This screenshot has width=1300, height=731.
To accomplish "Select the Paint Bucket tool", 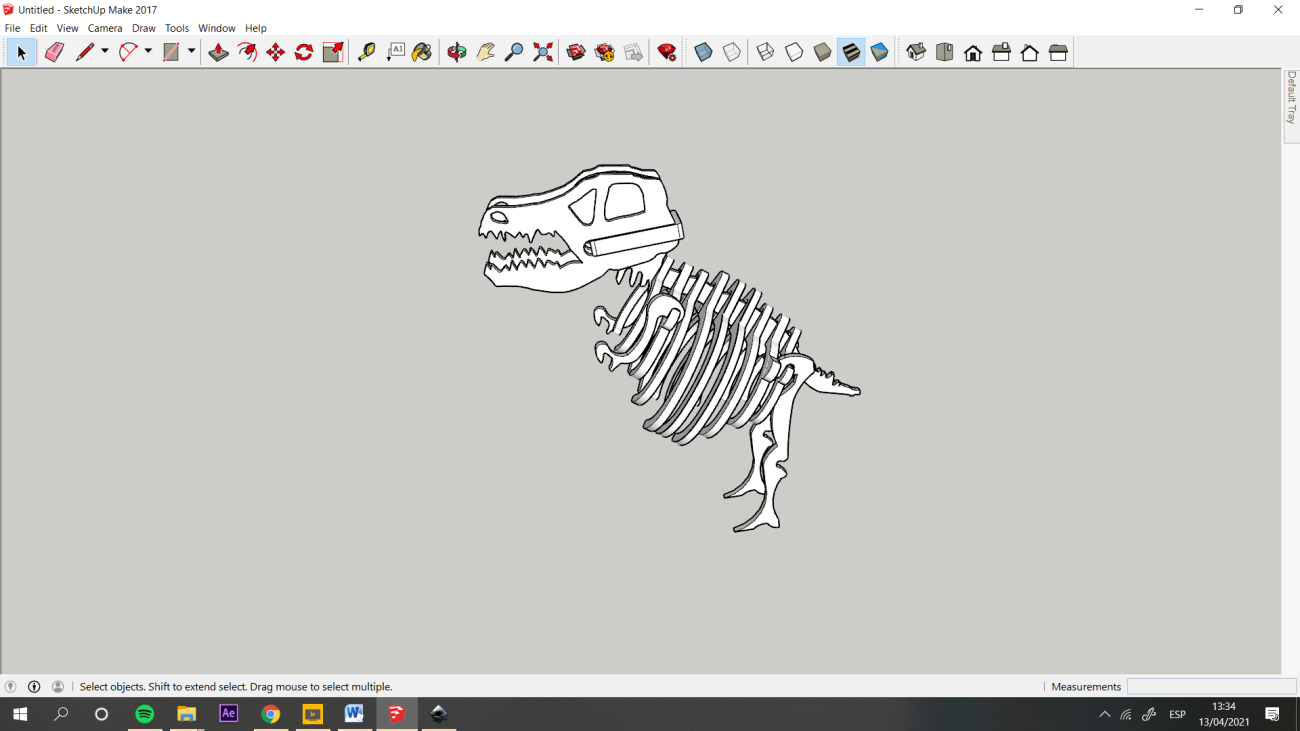I will (x=422, y=53).
